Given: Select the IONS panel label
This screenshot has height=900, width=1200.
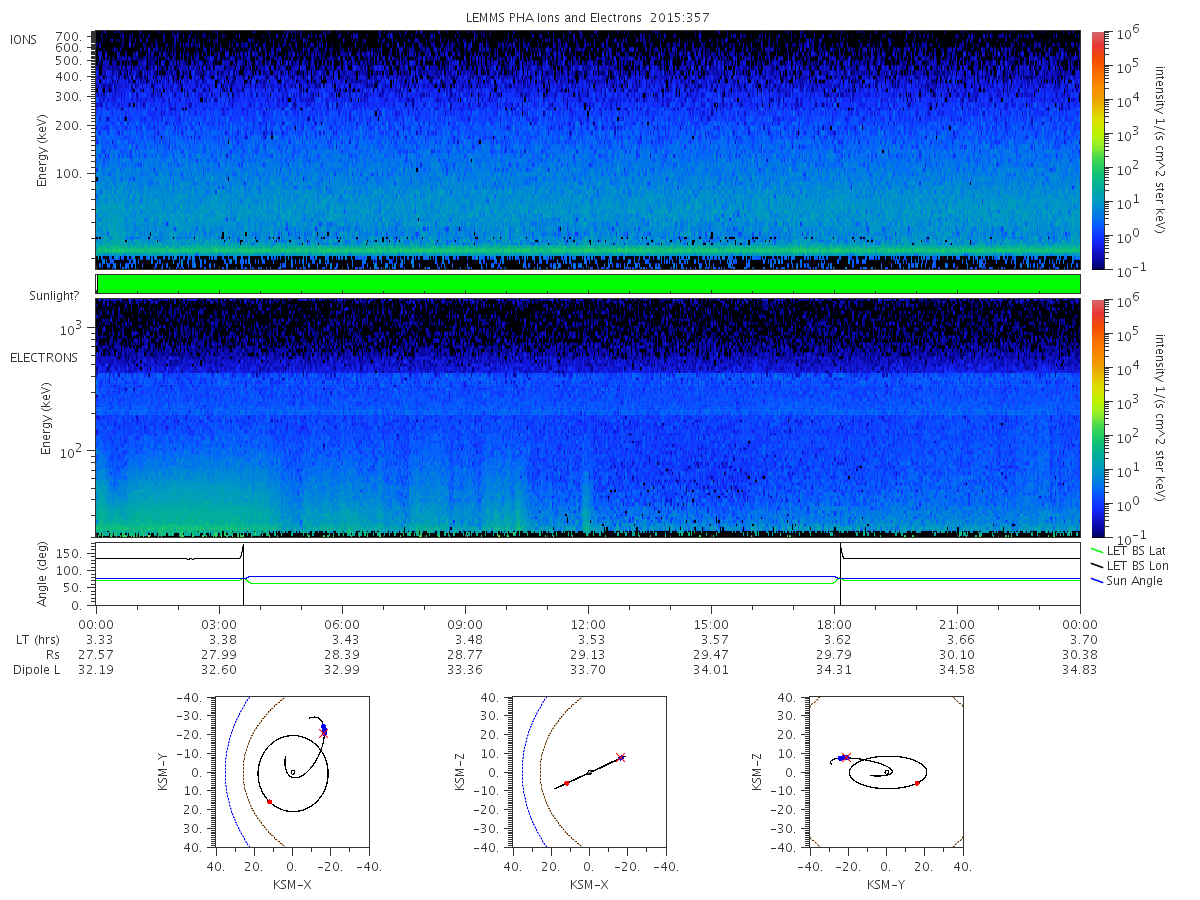Looking at the screenshot, I should click(x=24, y=40).
